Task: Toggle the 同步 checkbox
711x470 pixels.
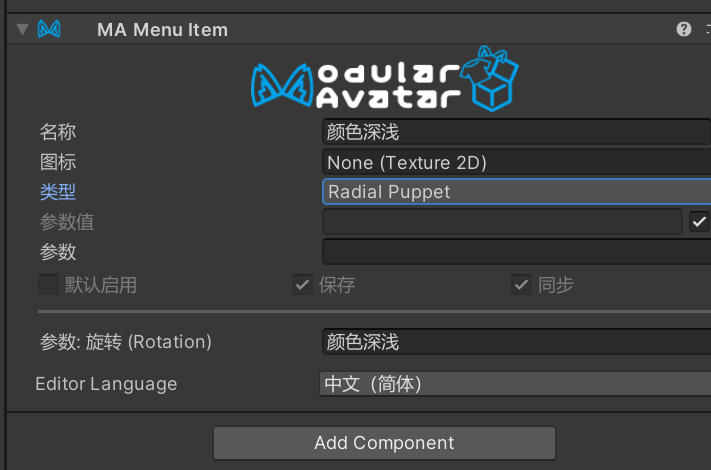Action: (x=520, y=284)
